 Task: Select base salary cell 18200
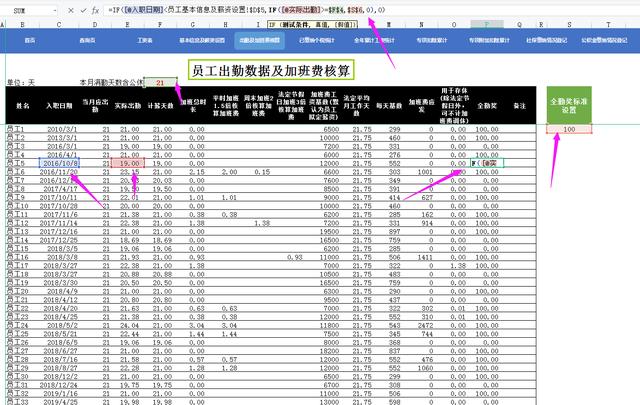[323, 351]
